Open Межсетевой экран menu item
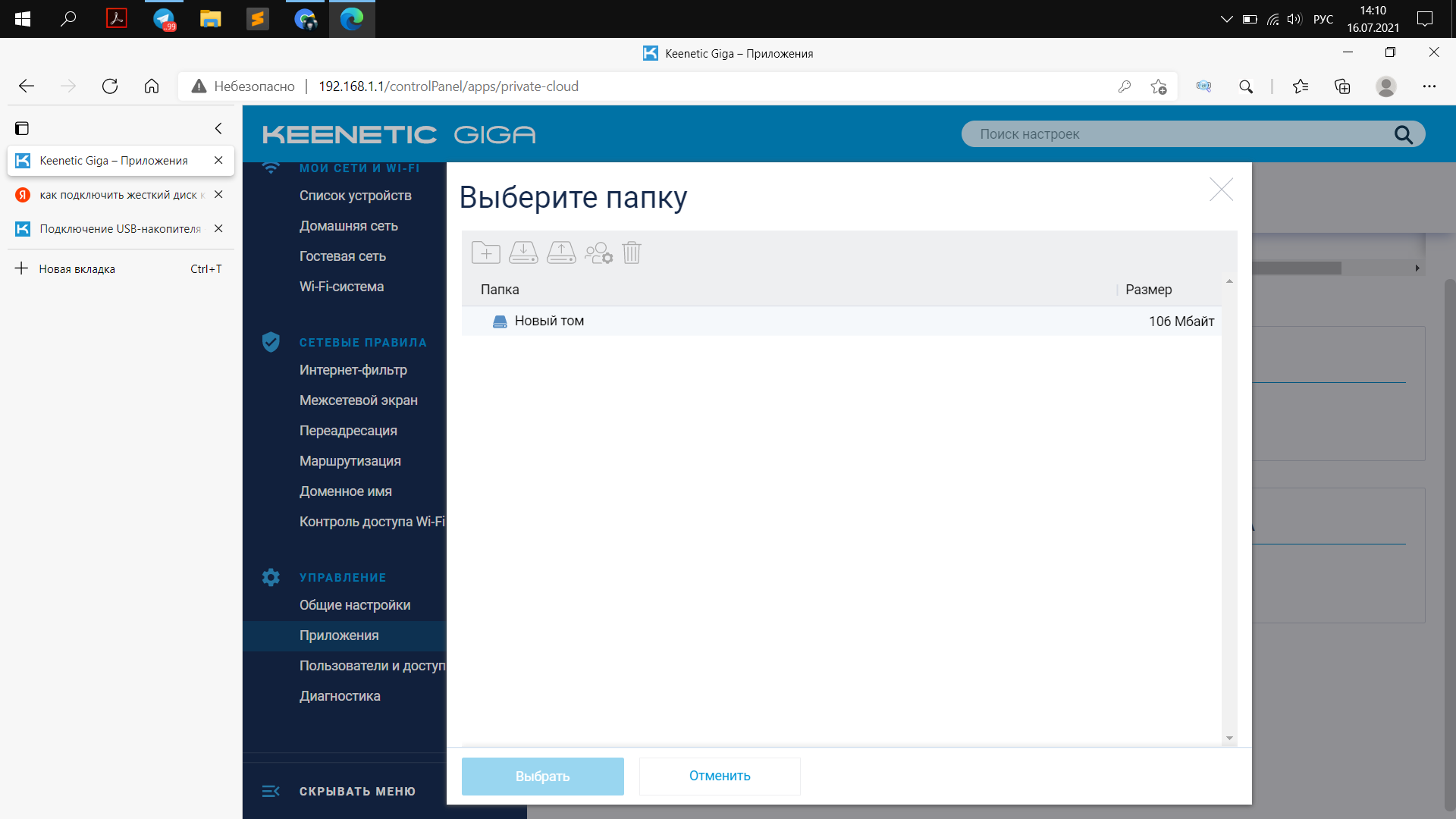The width and height of the screenshot is (1456, 819). pos(358,400)
